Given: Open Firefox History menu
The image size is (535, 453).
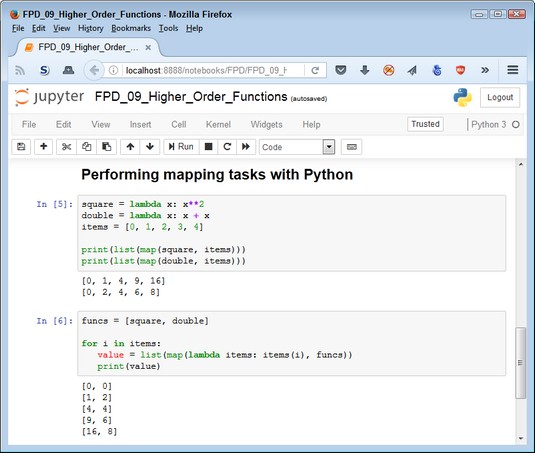Looking at the screenshot, I should [x=91, y=28].
